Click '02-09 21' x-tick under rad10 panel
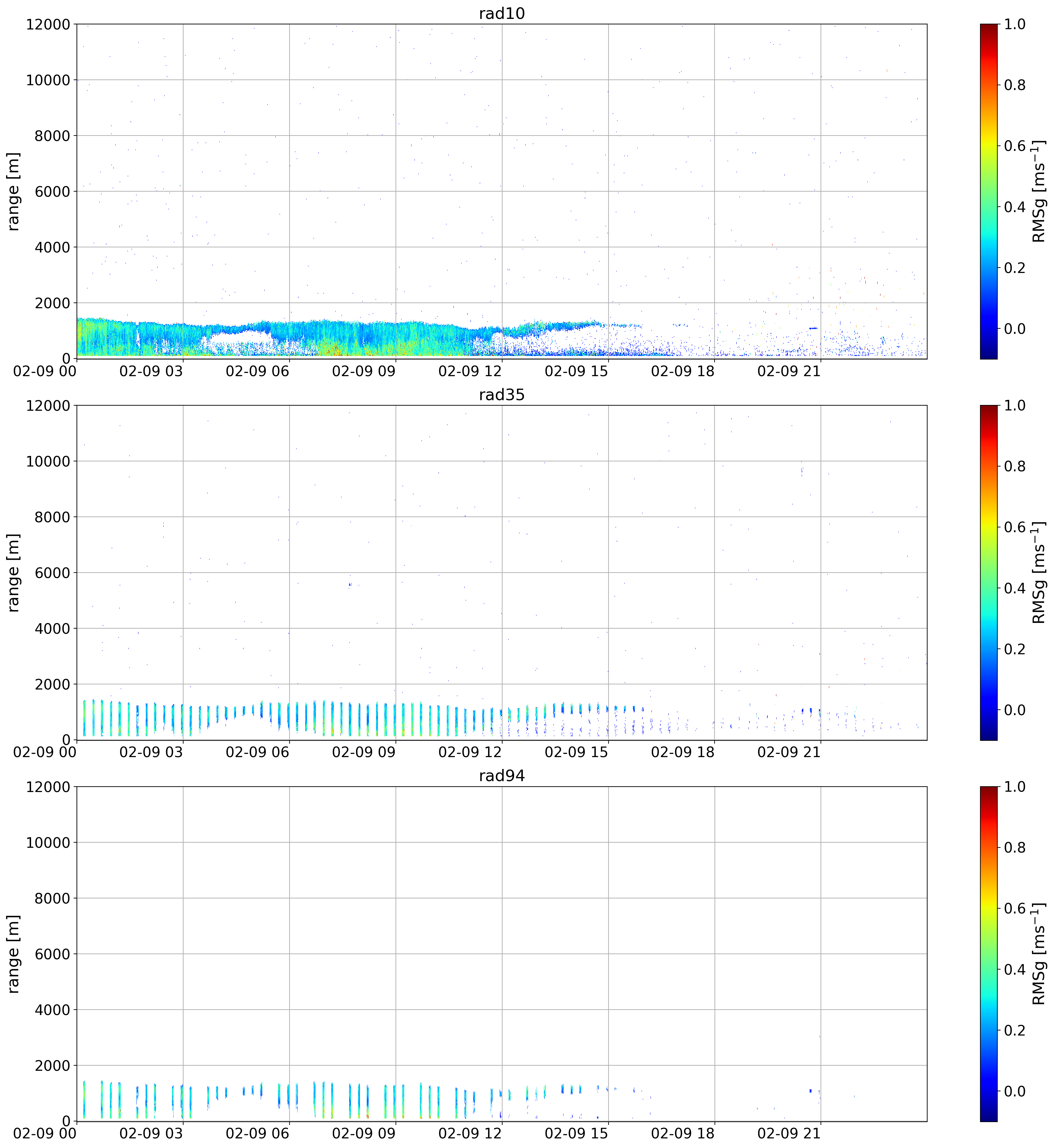 [789, 371]
